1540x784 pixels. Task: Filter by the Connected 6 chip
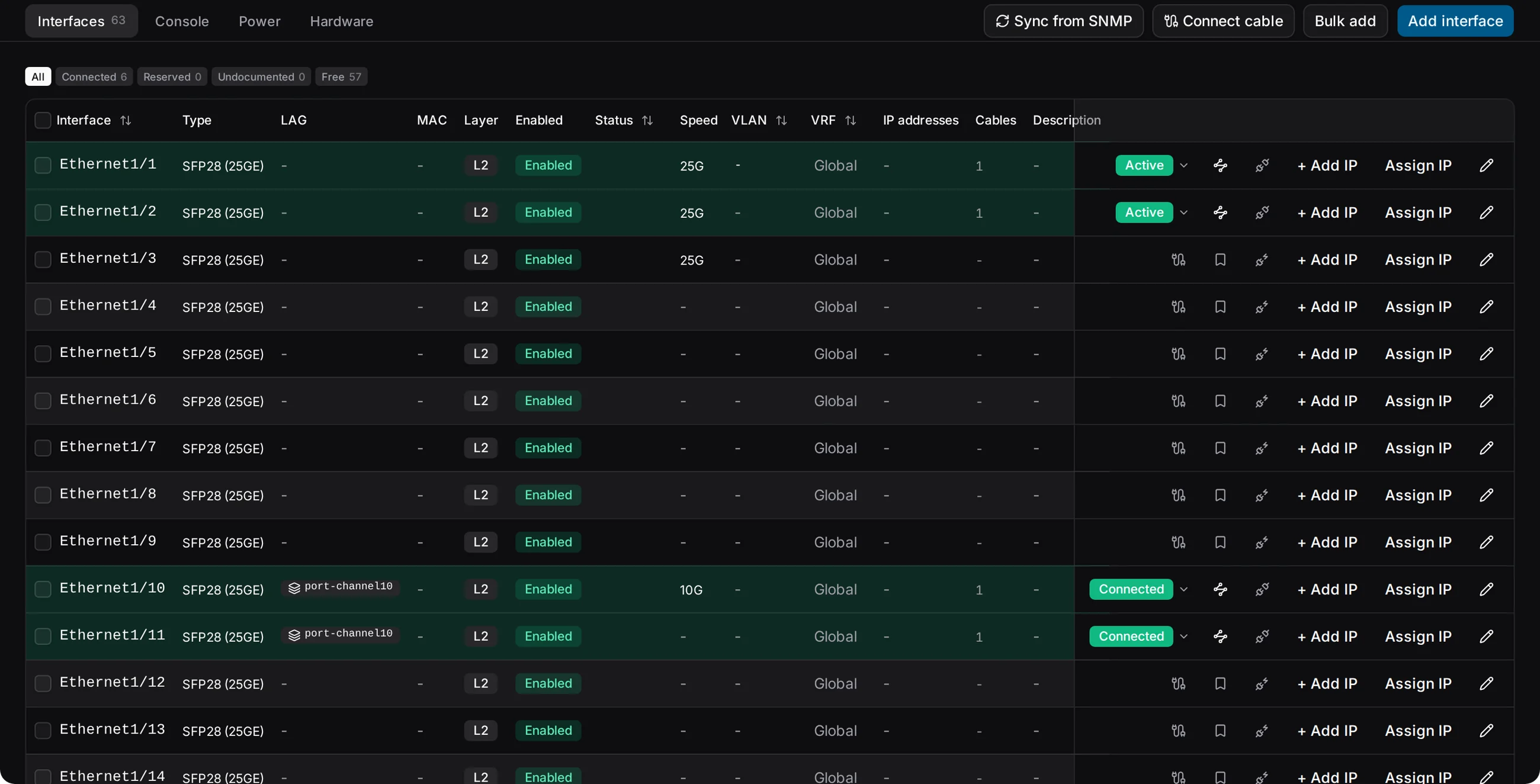click(x=94, y=76)
